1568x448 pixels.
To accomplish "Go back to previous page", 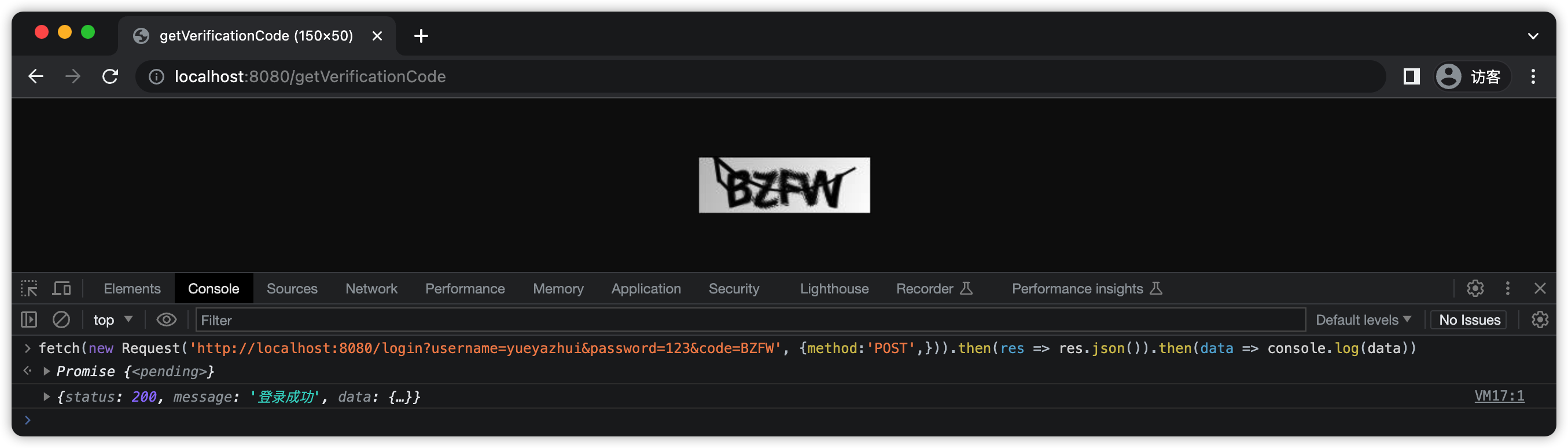I will click(x=36, y=77).
